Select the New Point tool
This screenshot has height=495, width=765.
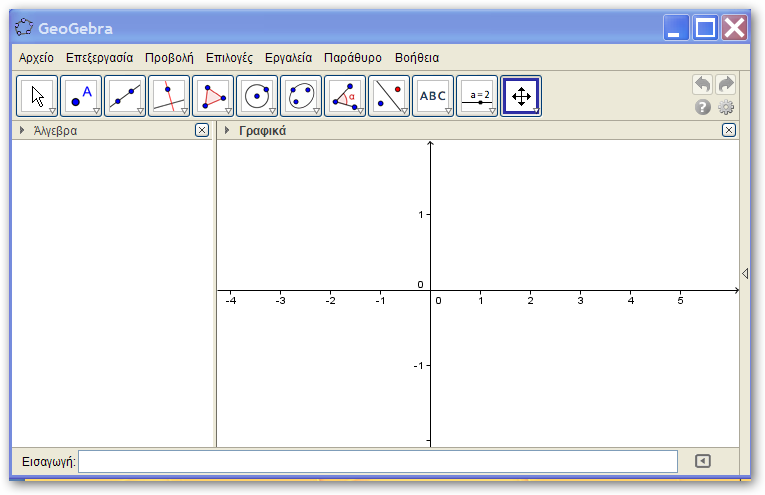coord(81,96)
